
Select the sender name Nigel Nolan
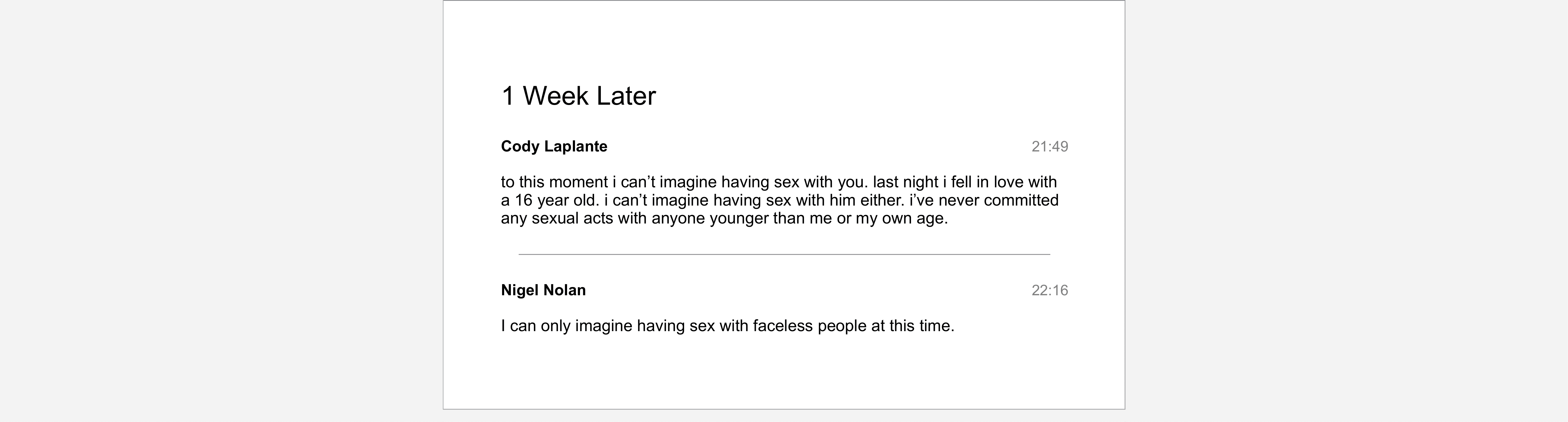click(x=543, y=291)
